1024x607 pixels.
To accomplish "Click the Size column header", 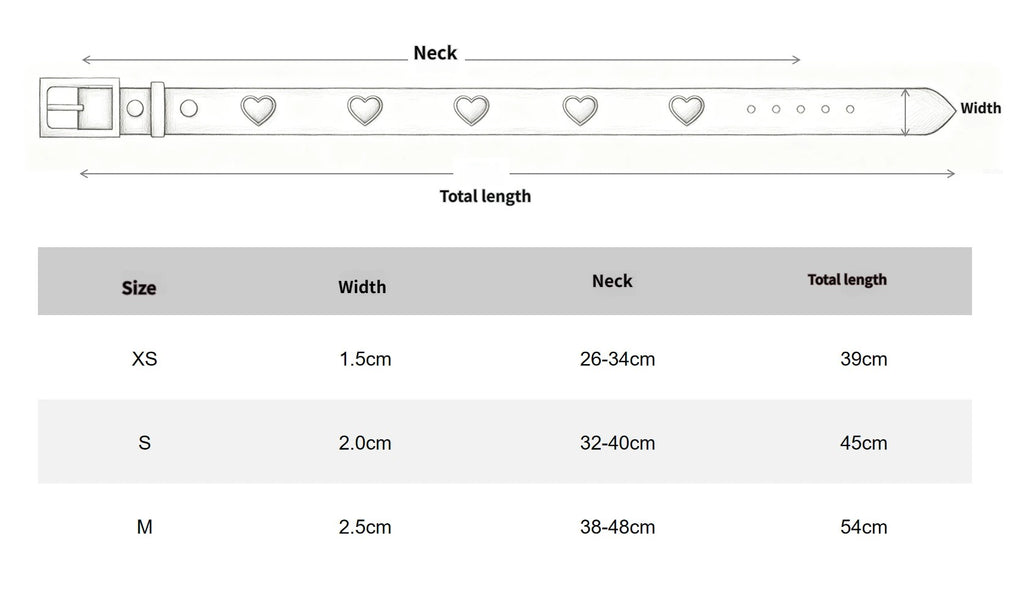I will coord(138,288).
